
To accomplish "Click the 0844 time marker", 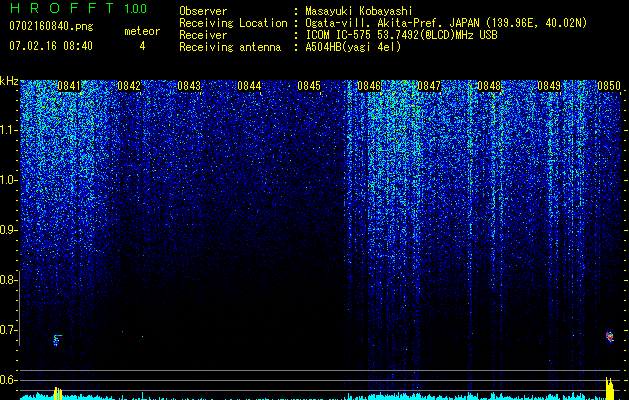I will point(249,86).
